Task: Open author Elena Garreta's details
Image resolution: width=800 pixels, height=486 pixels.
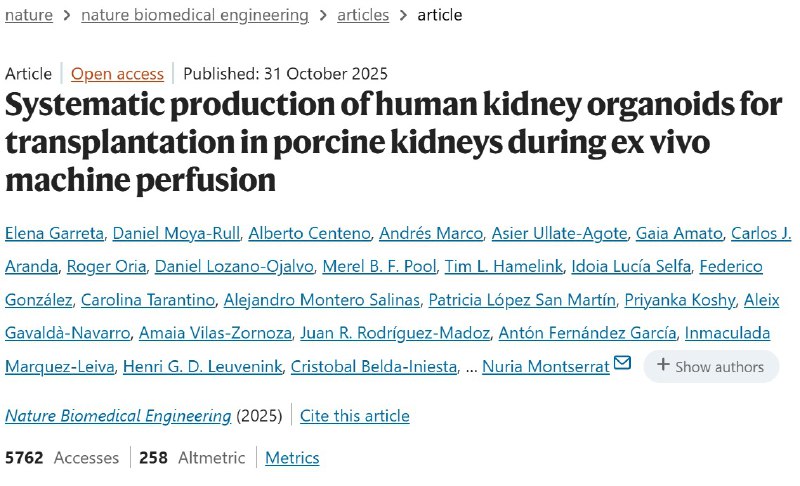Action: coord(51,234)
